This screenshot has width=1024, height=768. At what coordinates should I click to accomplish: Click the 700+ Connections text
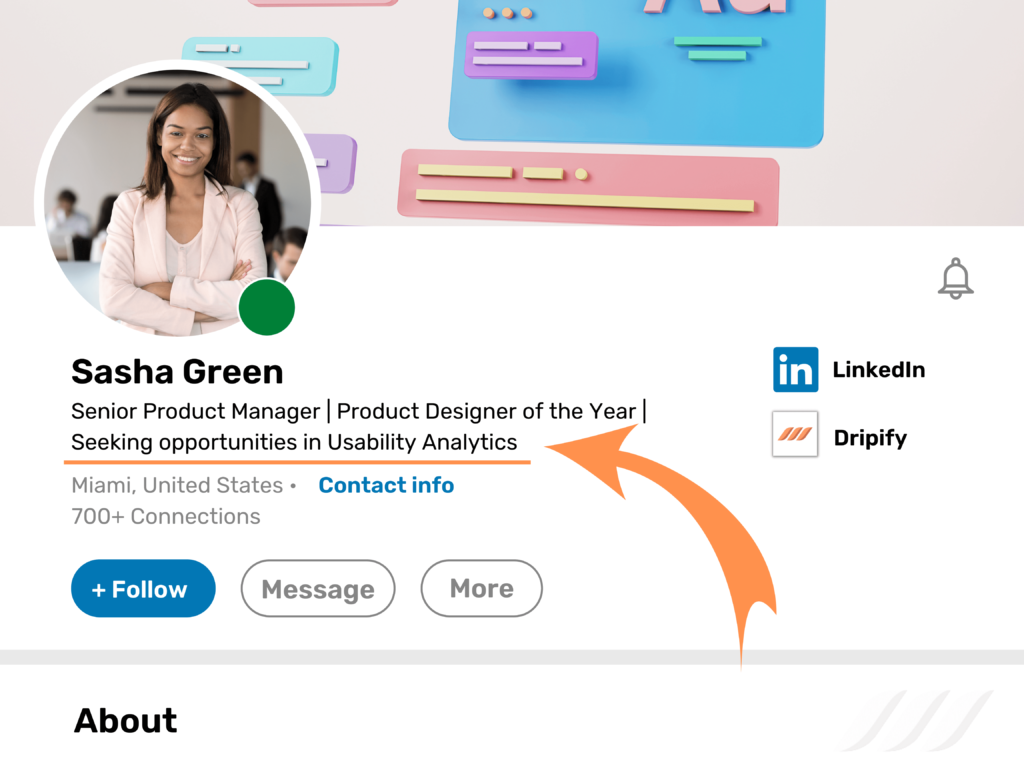click(166, 516)
